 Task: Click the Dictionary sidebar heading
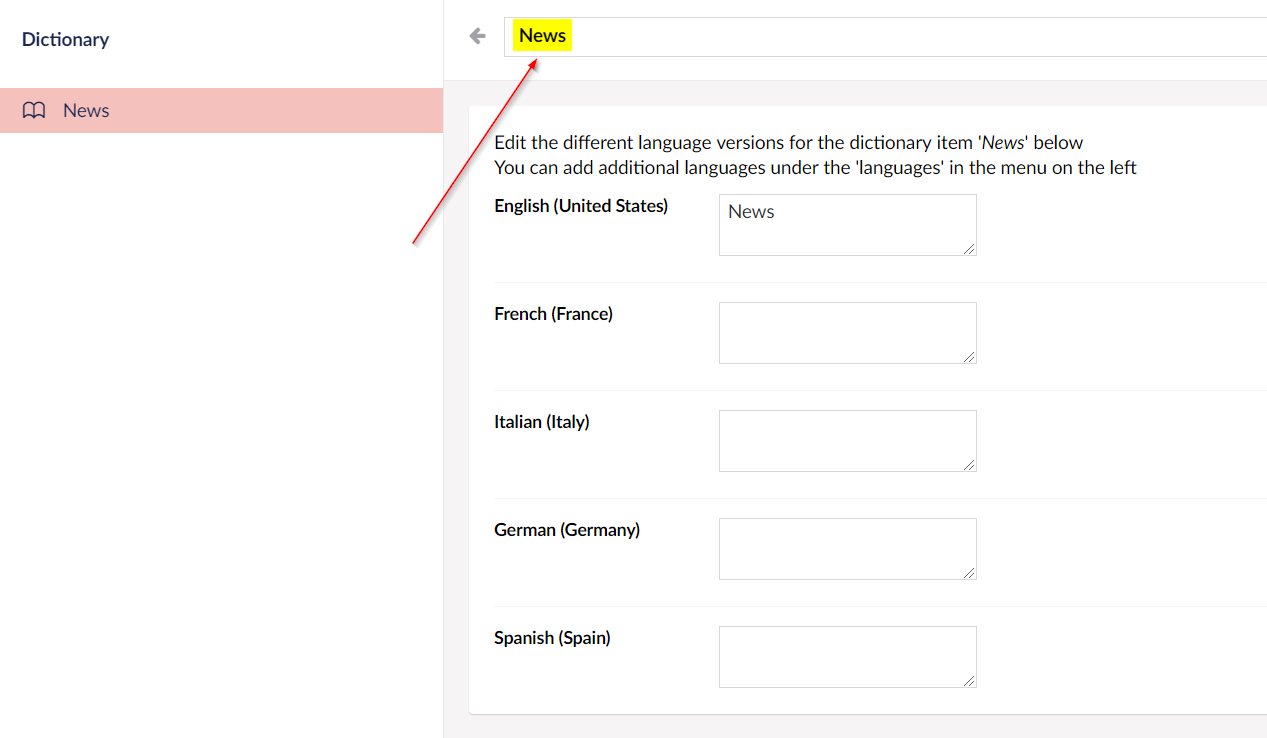click(65, 40)
